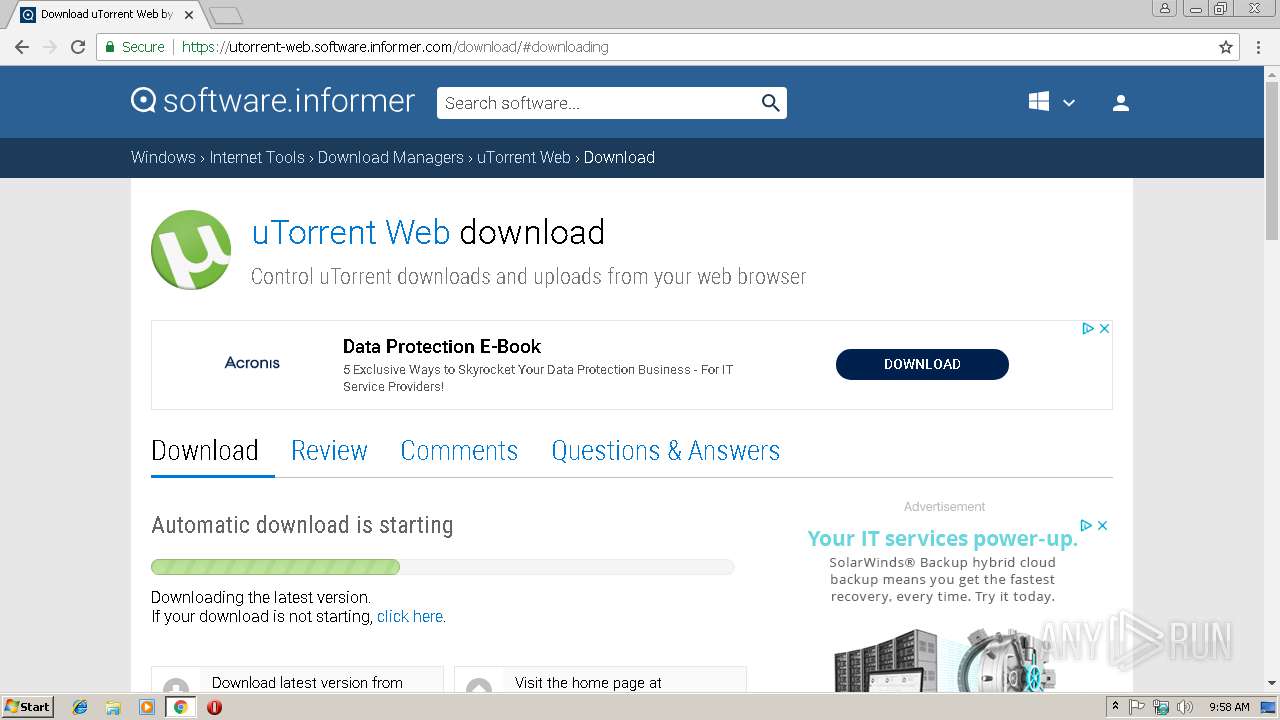
Task: Click the taskbar clock showing 9:58 AM
Action: 1229,707
